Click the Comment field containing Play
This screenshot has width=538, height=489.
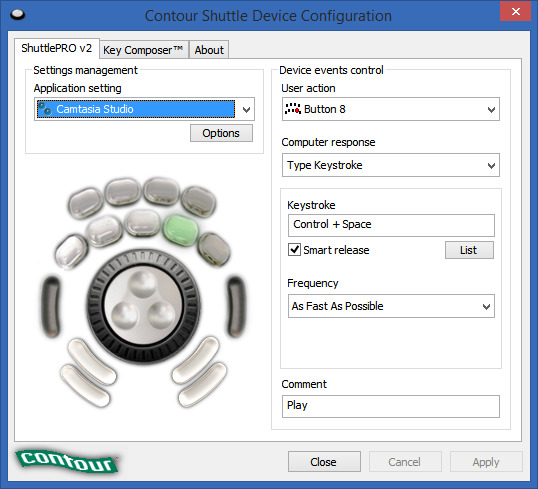391,406
